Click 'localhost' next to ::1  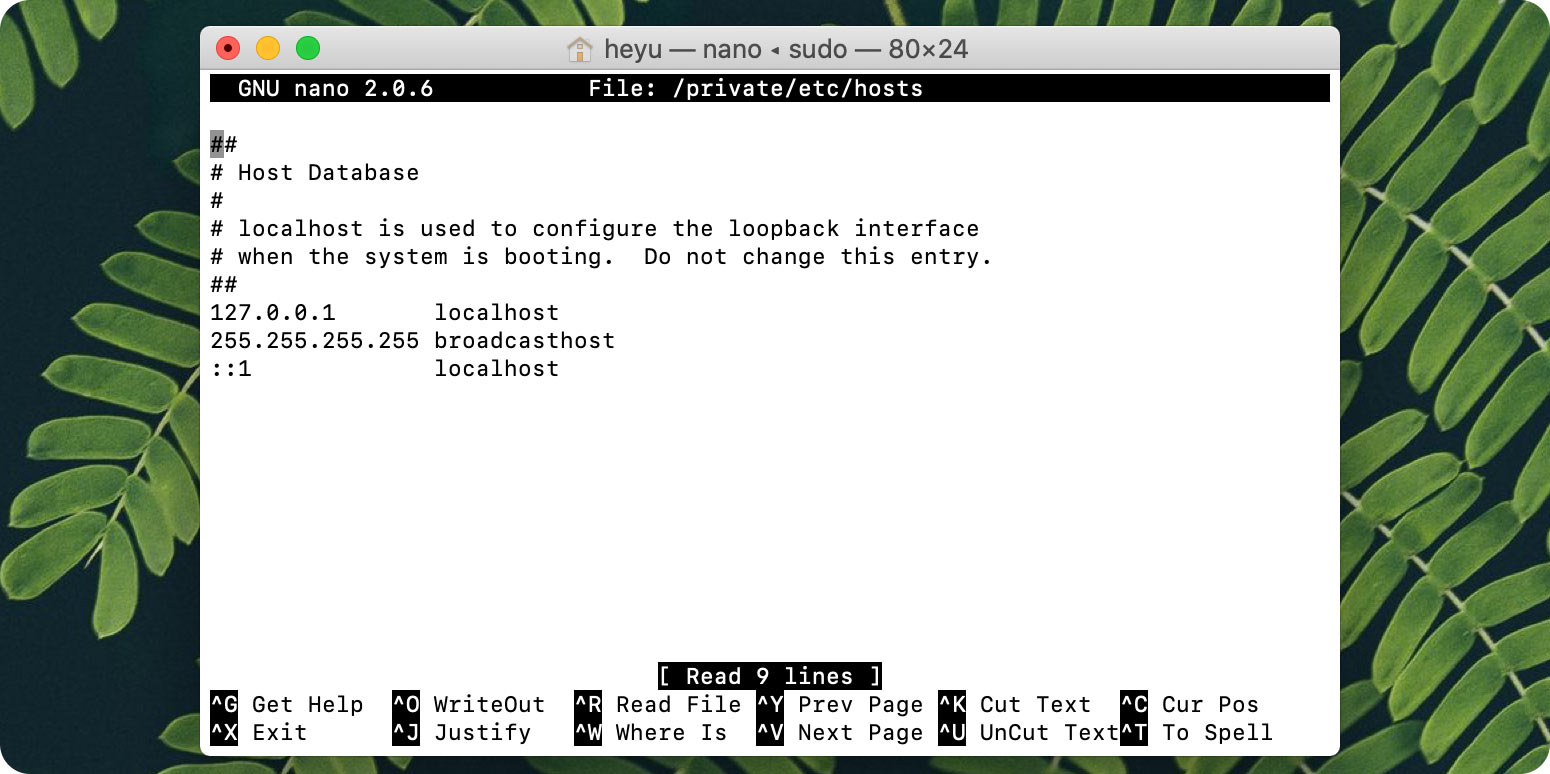pyautogui.click(x=496, y=368)
